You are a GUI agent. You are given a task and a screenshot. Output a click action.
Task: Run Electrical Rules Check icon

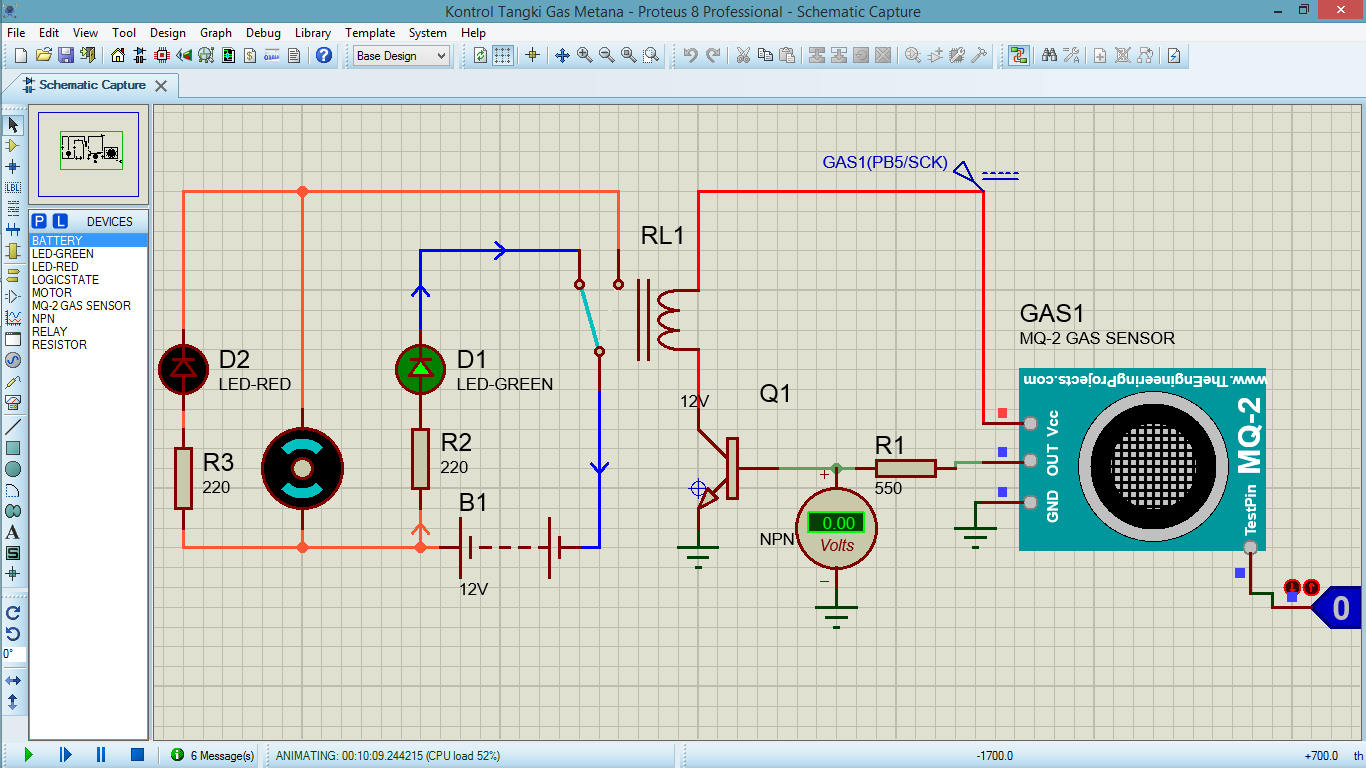click(1174, 56)
